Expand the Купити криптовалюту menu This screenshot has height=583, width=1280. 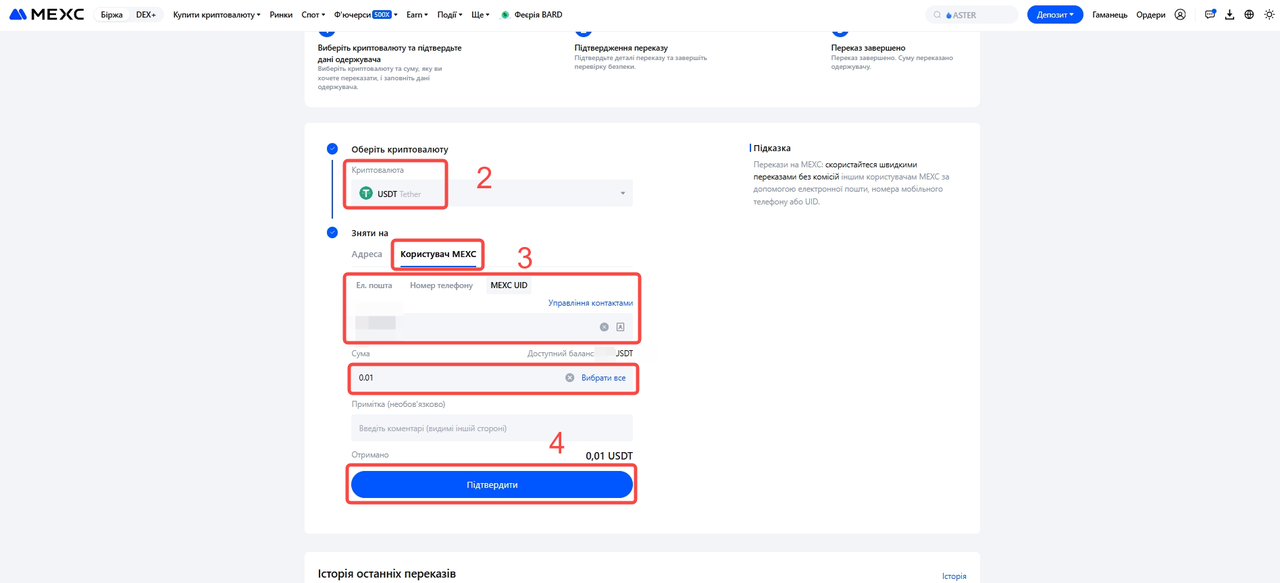pos(216,15)
